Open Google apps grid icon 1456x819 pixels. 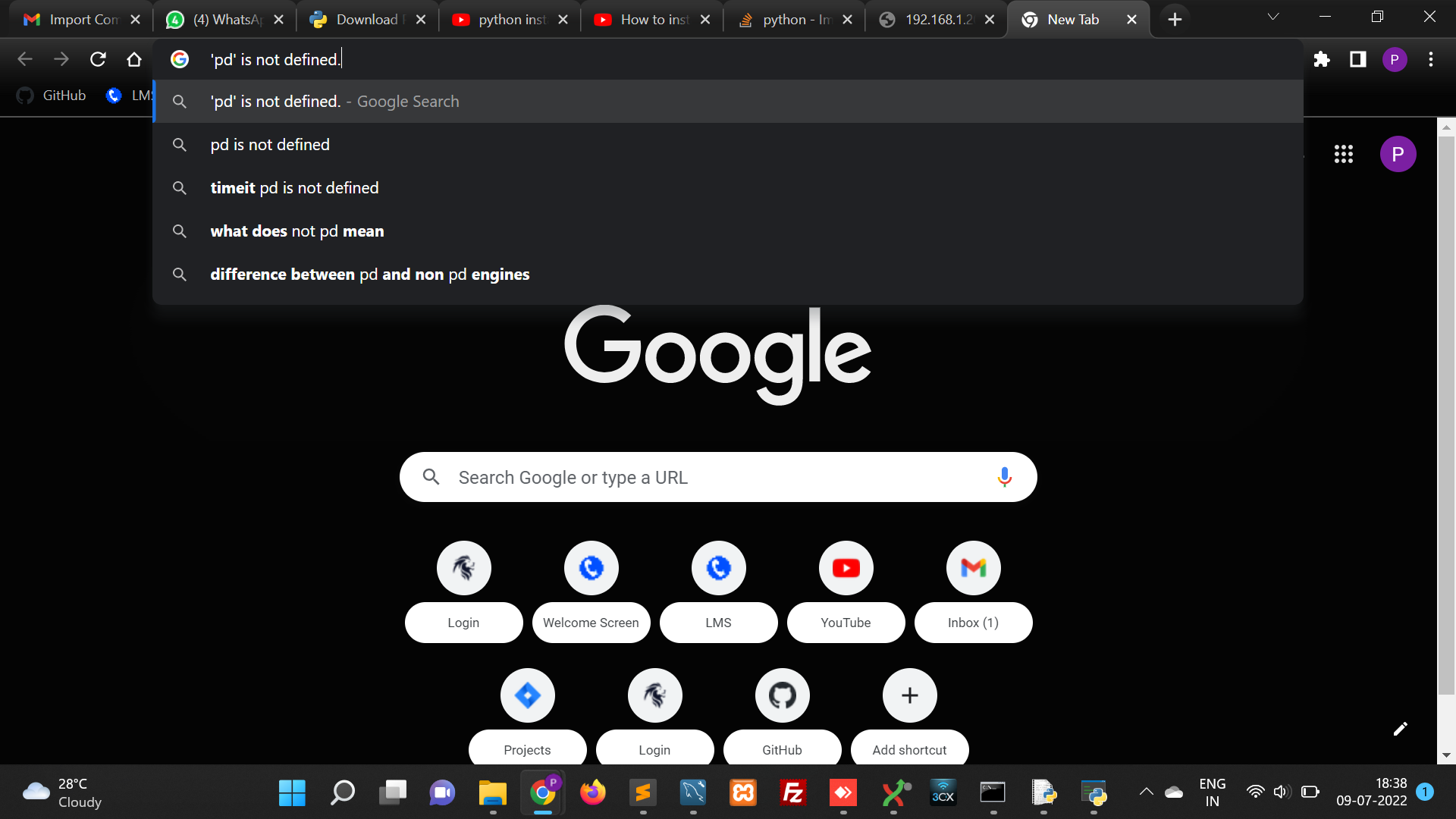tap(1343, 155)
